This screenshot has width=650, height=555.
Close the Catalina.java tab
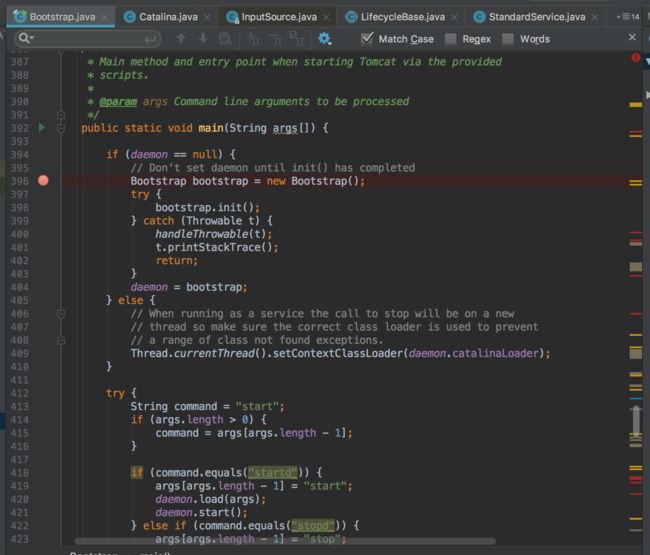207,17
